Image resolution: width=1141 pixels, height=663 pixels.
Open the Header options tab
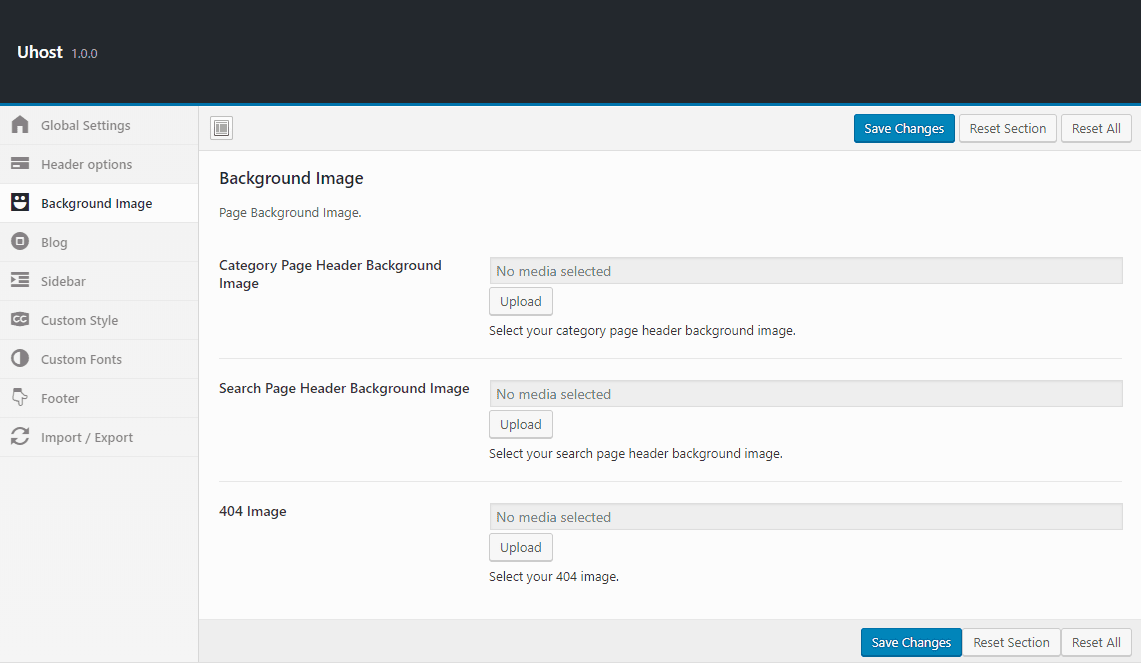pyautogui.click(x=86, y=164)
